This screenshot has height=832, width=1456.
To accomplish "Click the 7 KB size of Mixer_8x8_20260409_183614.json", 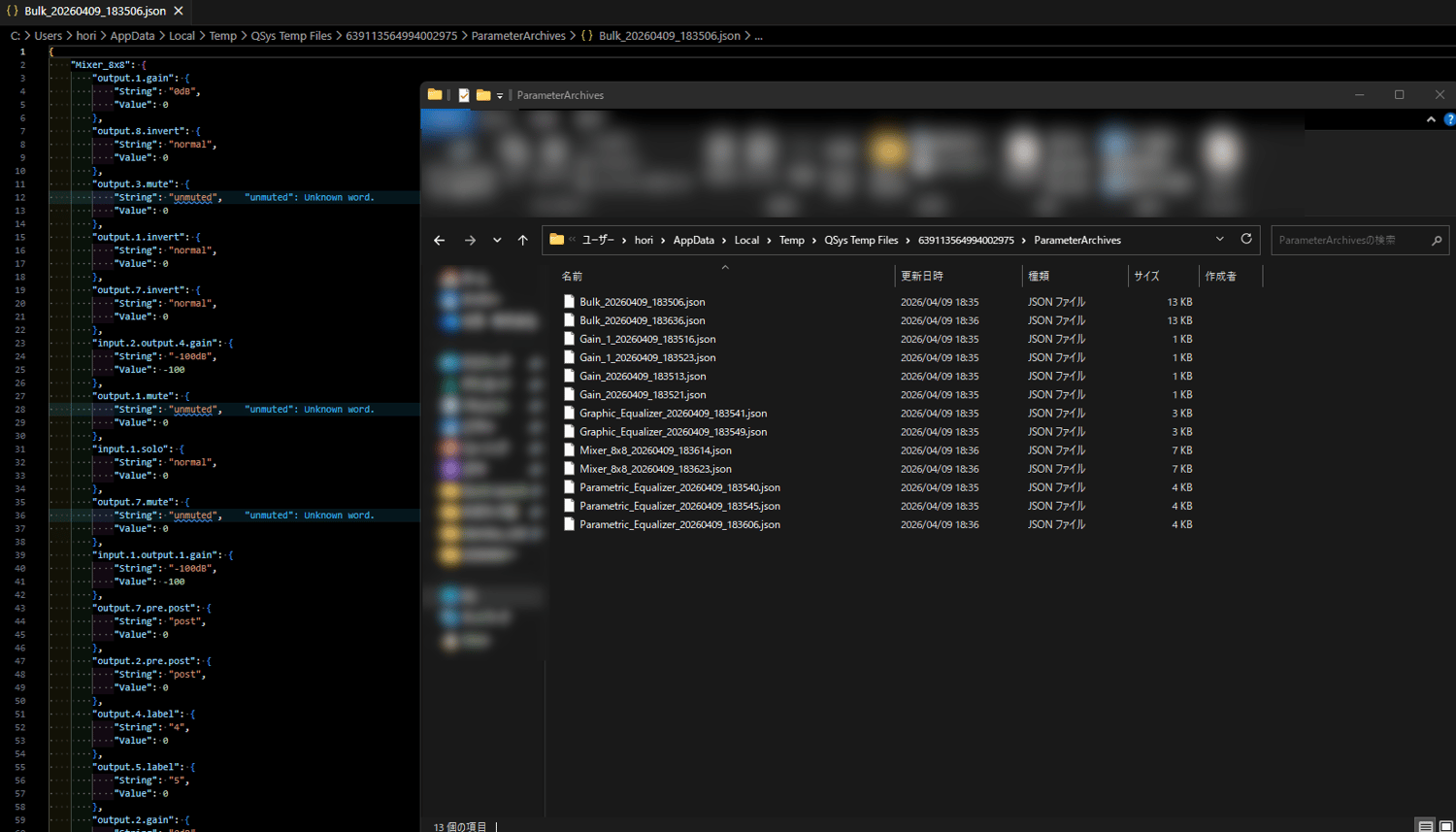I will pyautogui.click(x=1181, y=450).
